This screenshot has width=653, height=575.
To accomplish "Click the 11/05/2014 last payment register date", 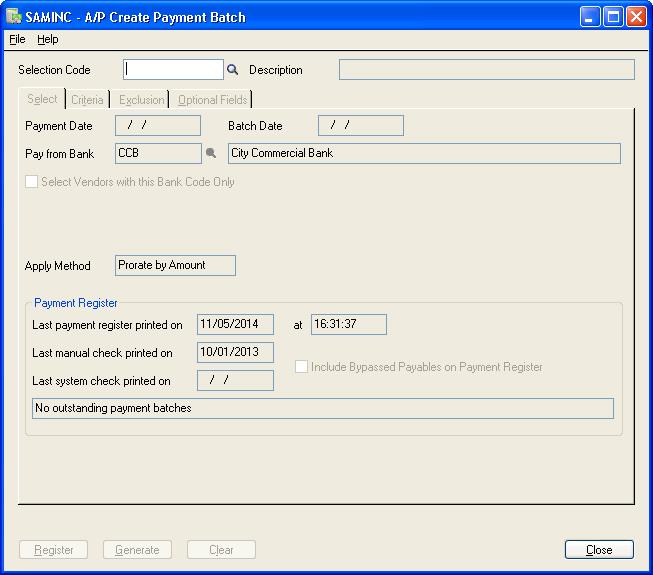I will click(235, 324).
